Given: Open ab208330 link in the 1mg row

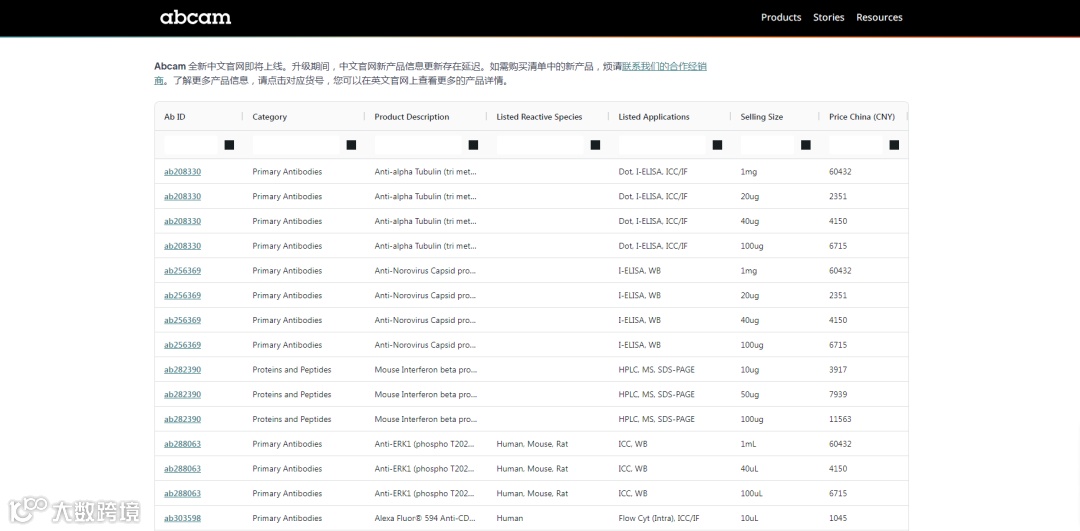Looking at the screenshot, I should tap(183, 171).
